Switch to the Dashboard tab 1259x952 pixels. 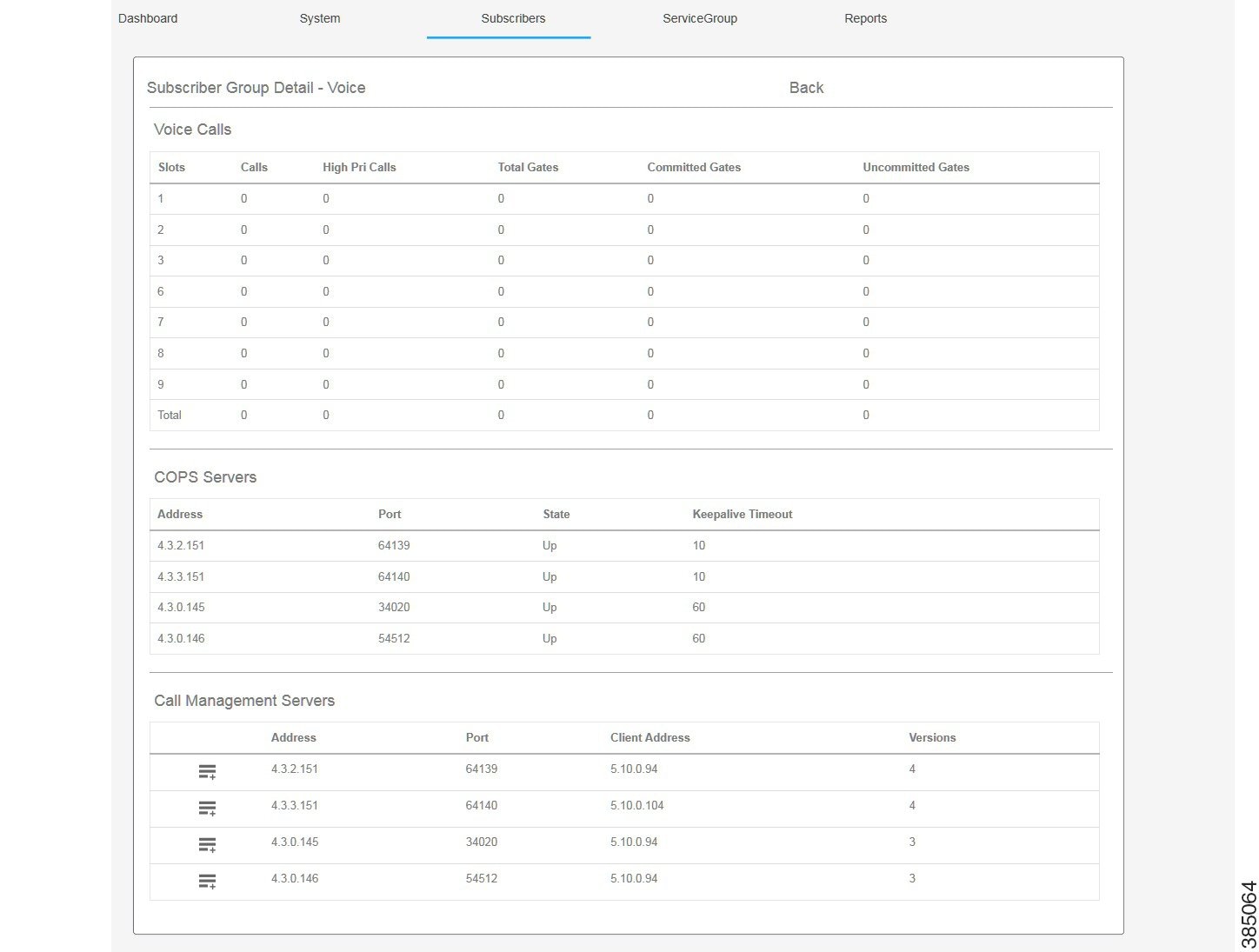[x=148, y=18]
